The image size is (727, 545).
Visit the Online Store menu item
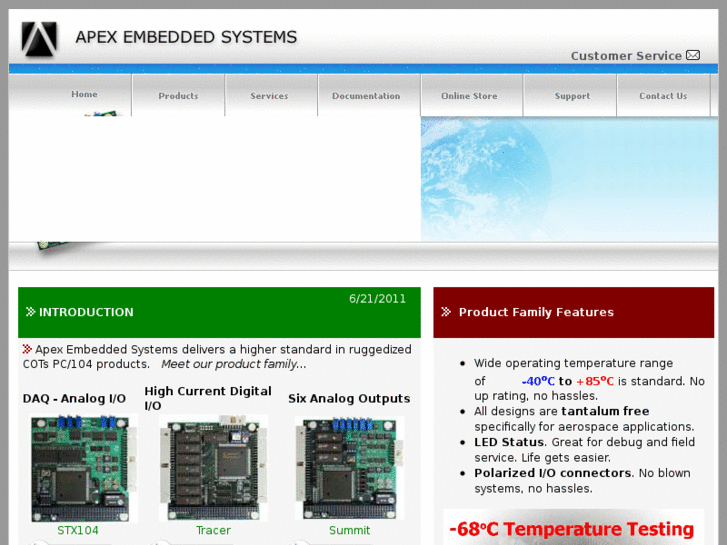pos(469,96)
